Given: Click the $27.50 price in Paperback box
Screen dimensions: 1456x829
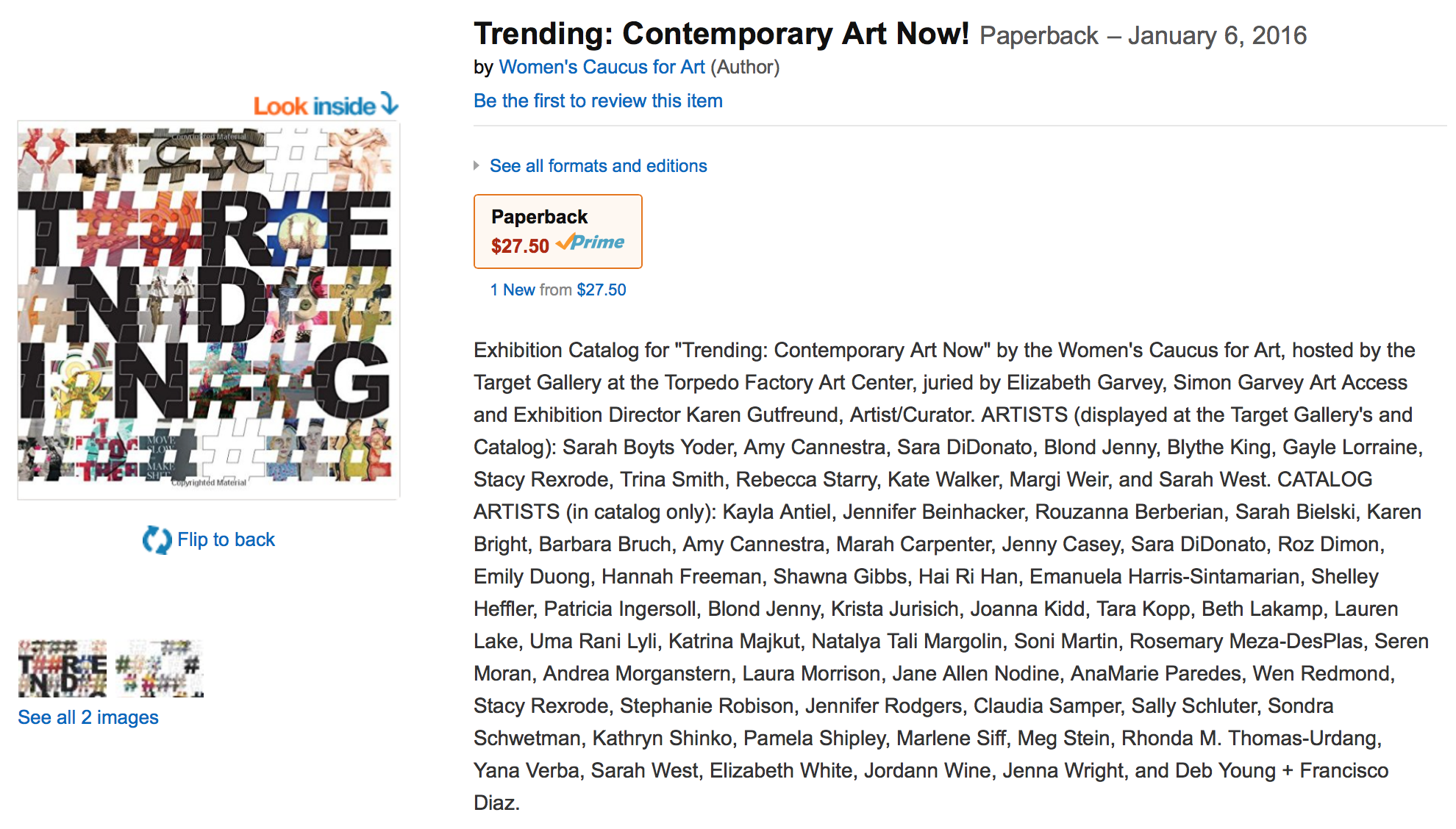Looking at the screenshot, I should click(x=520, y=245).
